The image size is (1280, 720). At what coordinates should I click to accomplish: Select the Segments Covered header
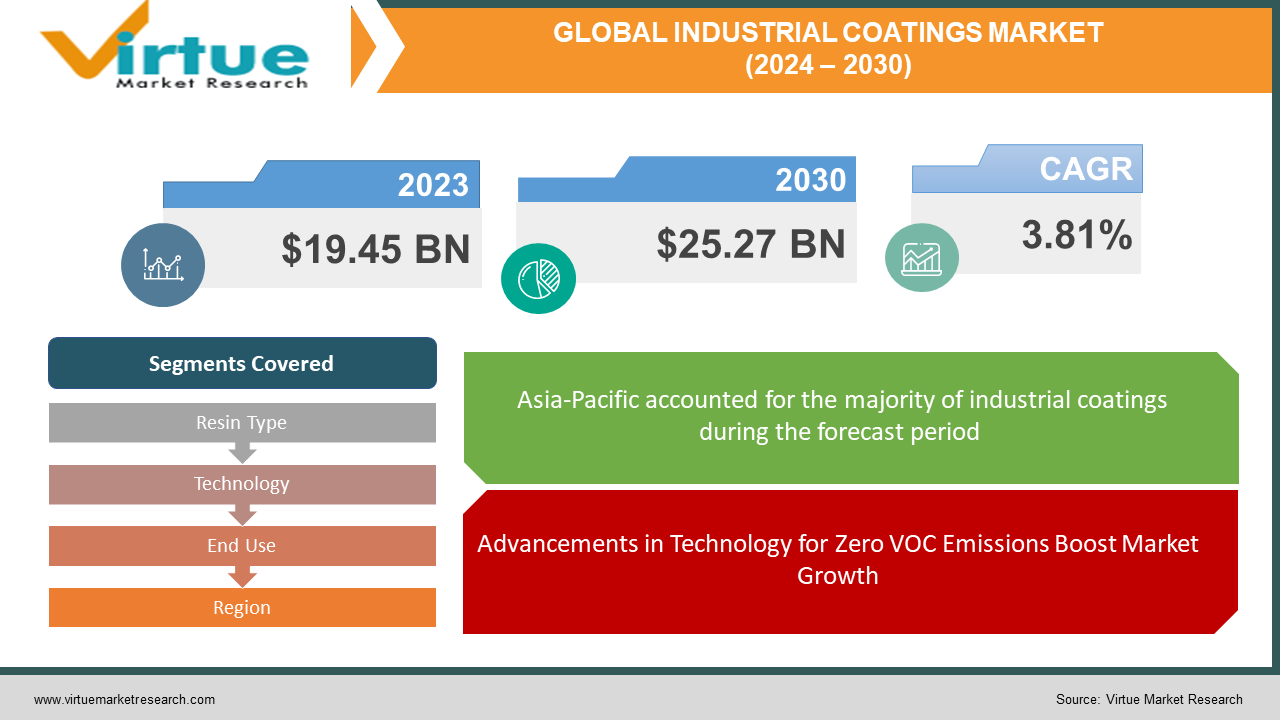click(242, 363)
